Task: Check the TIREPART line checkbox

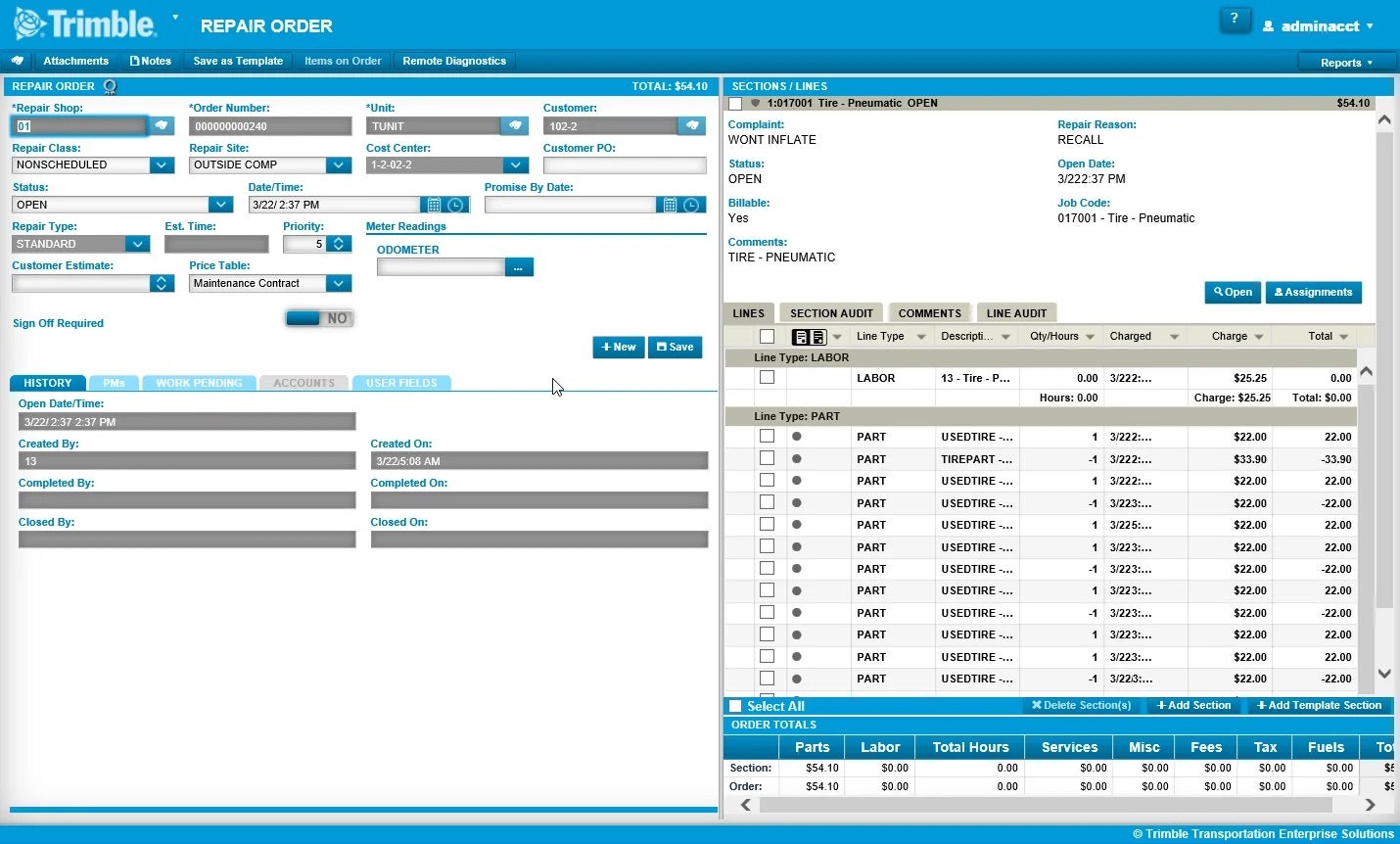Action: pyautogui.click(x=767, y=458)
